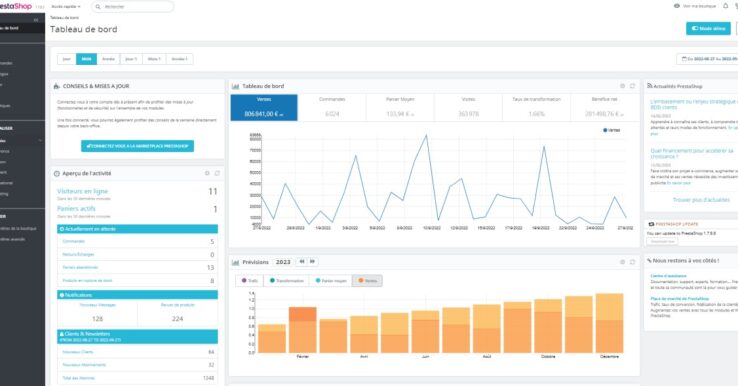738x386 pixels.
Task: Click the Tableau de bord breadcrumb
Action: click(64, 17)
